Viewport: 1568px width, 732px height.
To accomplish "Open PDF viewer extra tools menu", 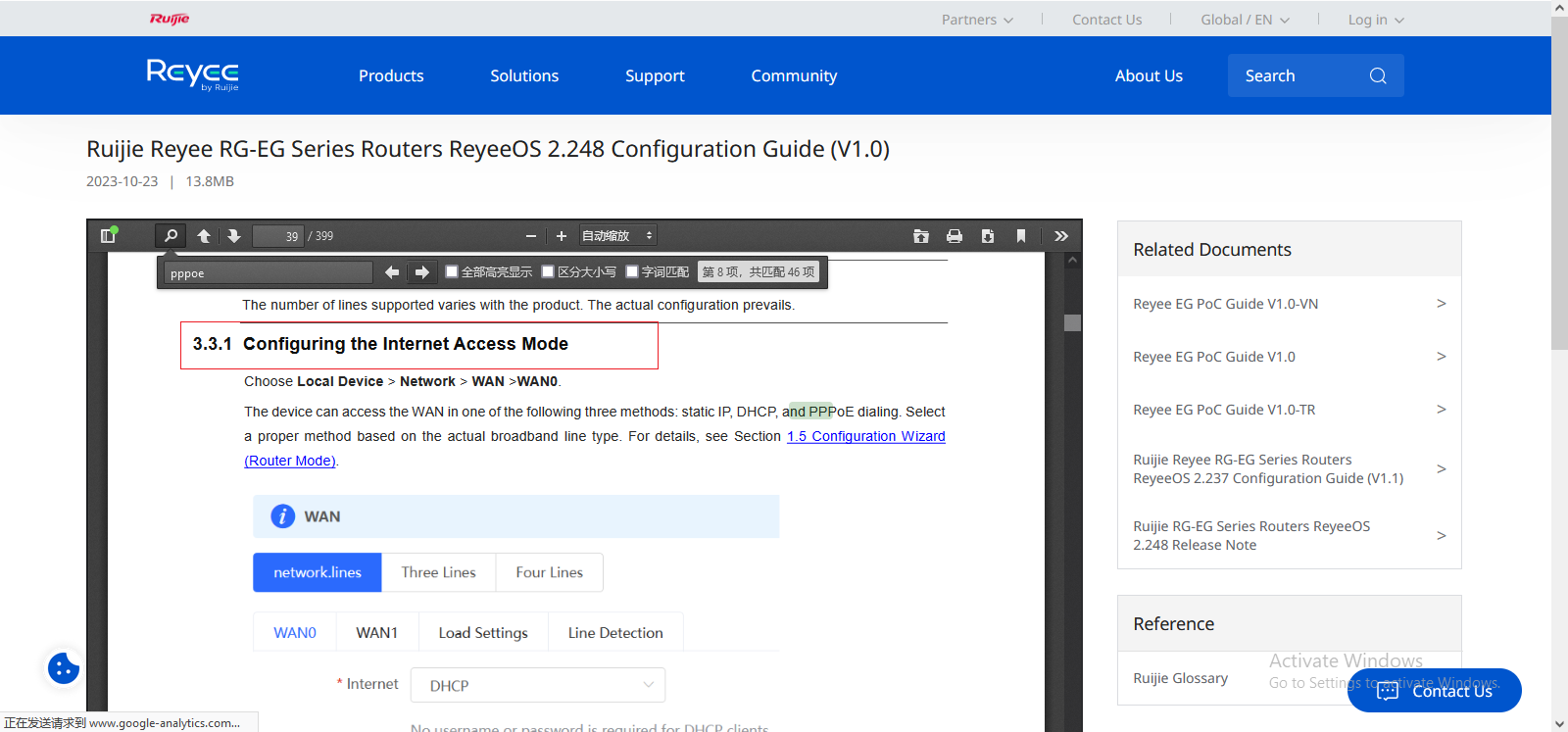I will (1061, 236).
